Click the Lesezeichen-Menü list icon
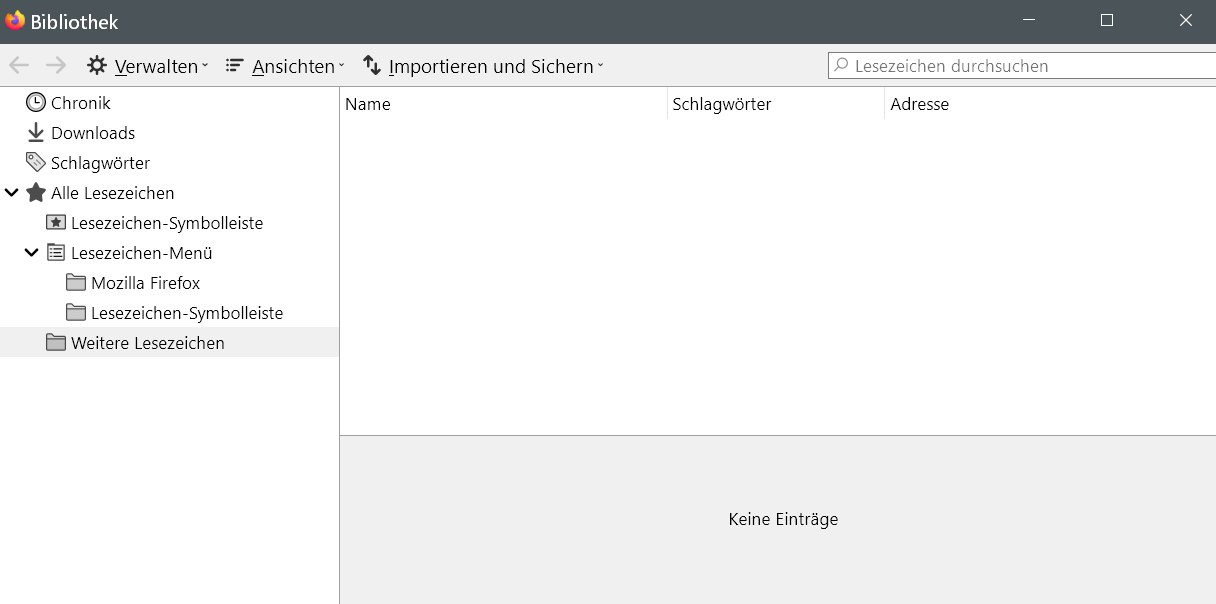Viewport: 1216px width, 604px height. click(x=56, y=253)
